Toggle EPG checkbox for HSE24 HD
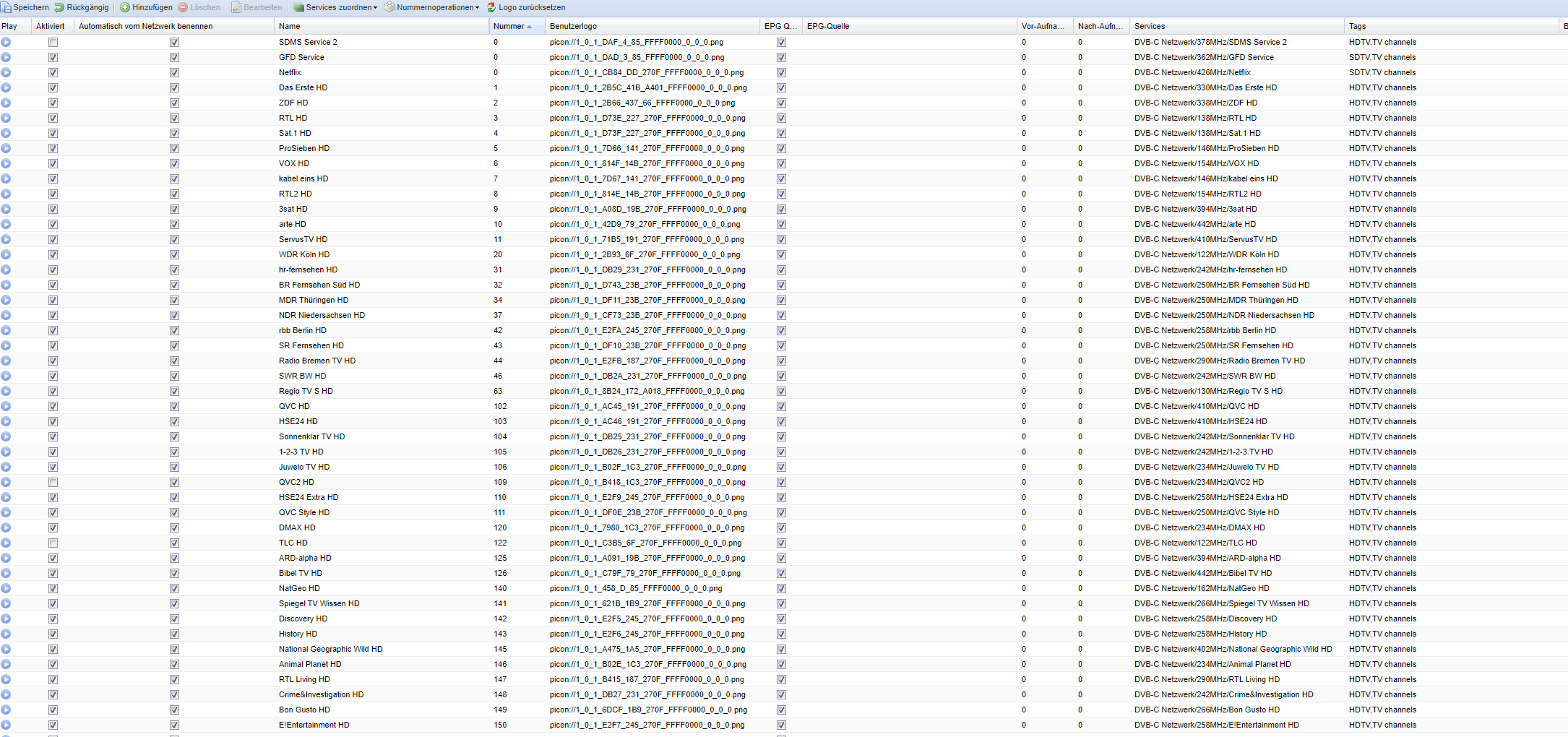Image resolution: width=1568 pixels, height=737 pixels. pyautogui.click(x=781, y=421)
